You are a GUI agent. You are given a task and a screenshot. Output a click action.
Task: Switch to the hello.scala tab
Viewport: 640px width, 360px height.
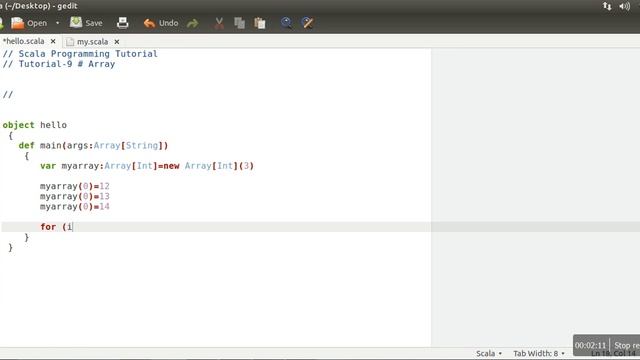click(24, 41)
